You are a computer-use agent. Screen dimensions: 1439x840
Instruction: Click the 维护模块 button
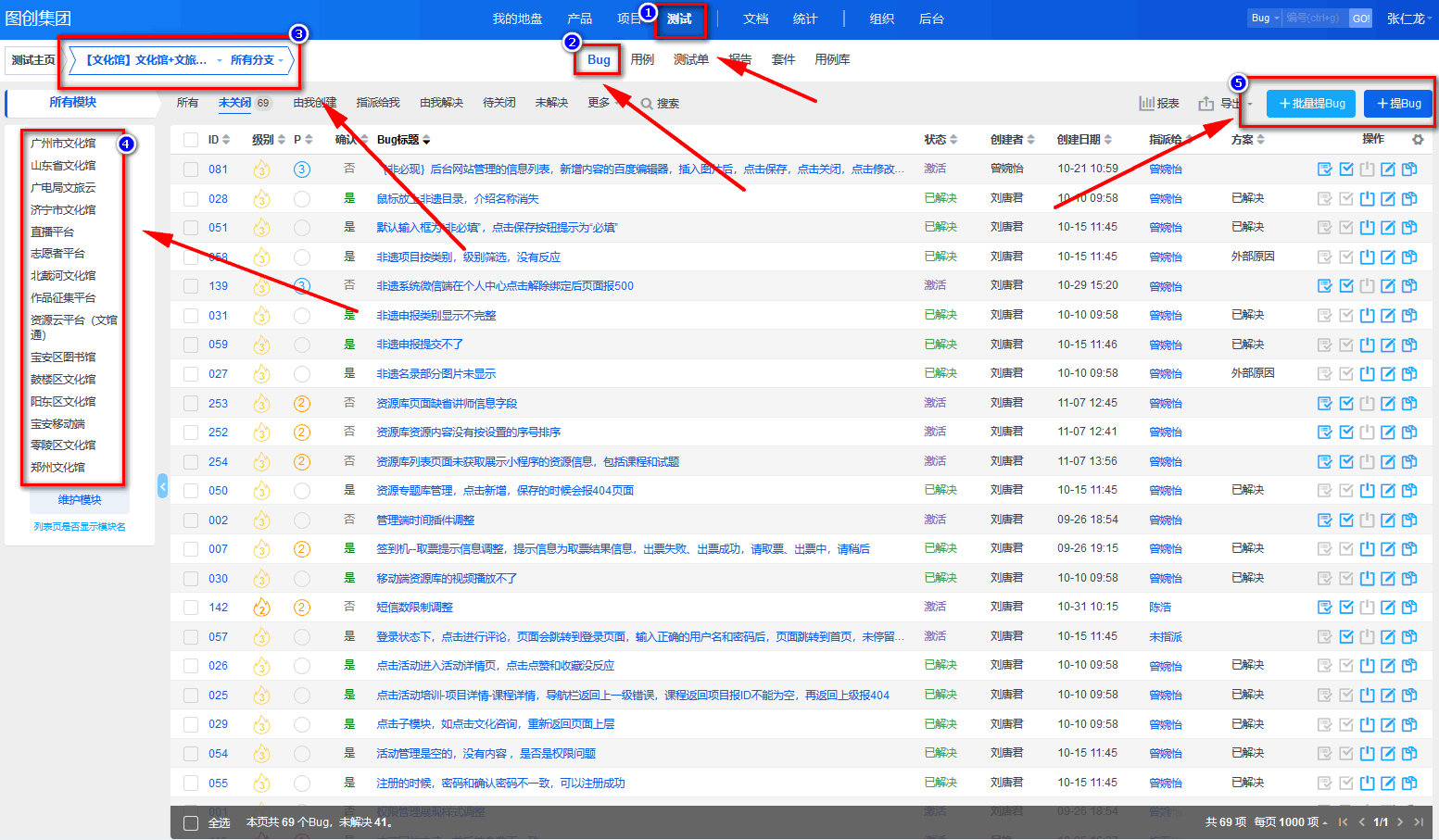(80, 500)
